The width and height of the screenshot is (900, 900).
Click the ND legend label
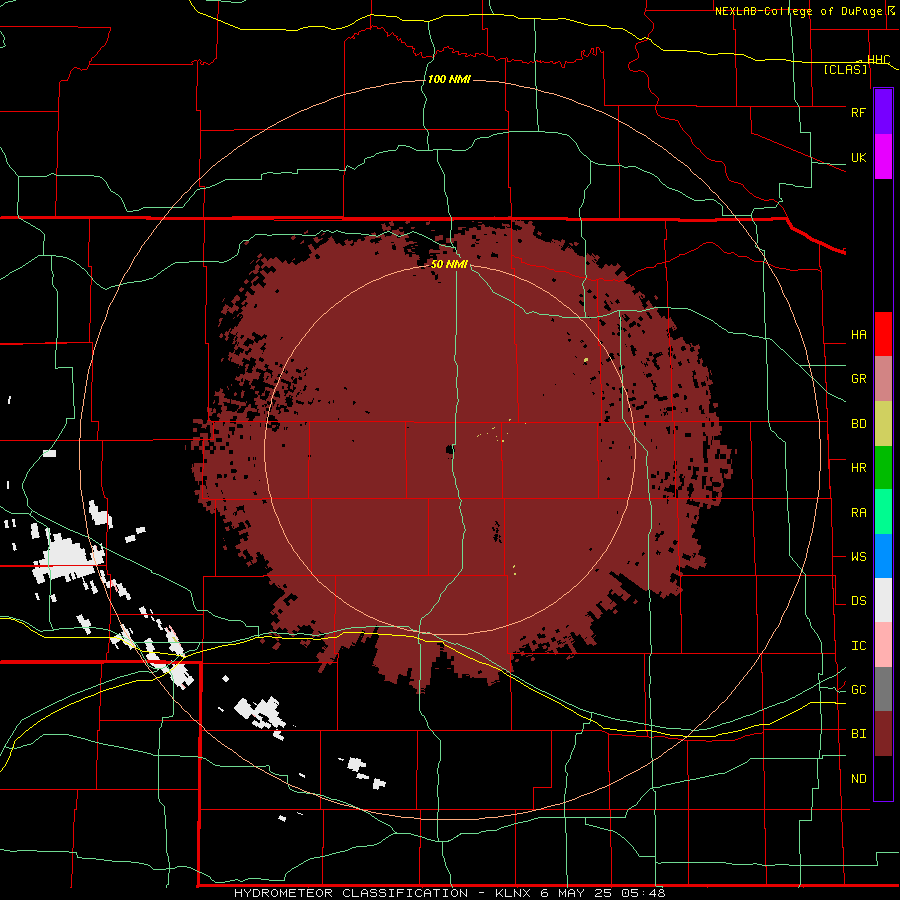click(858, 779)
